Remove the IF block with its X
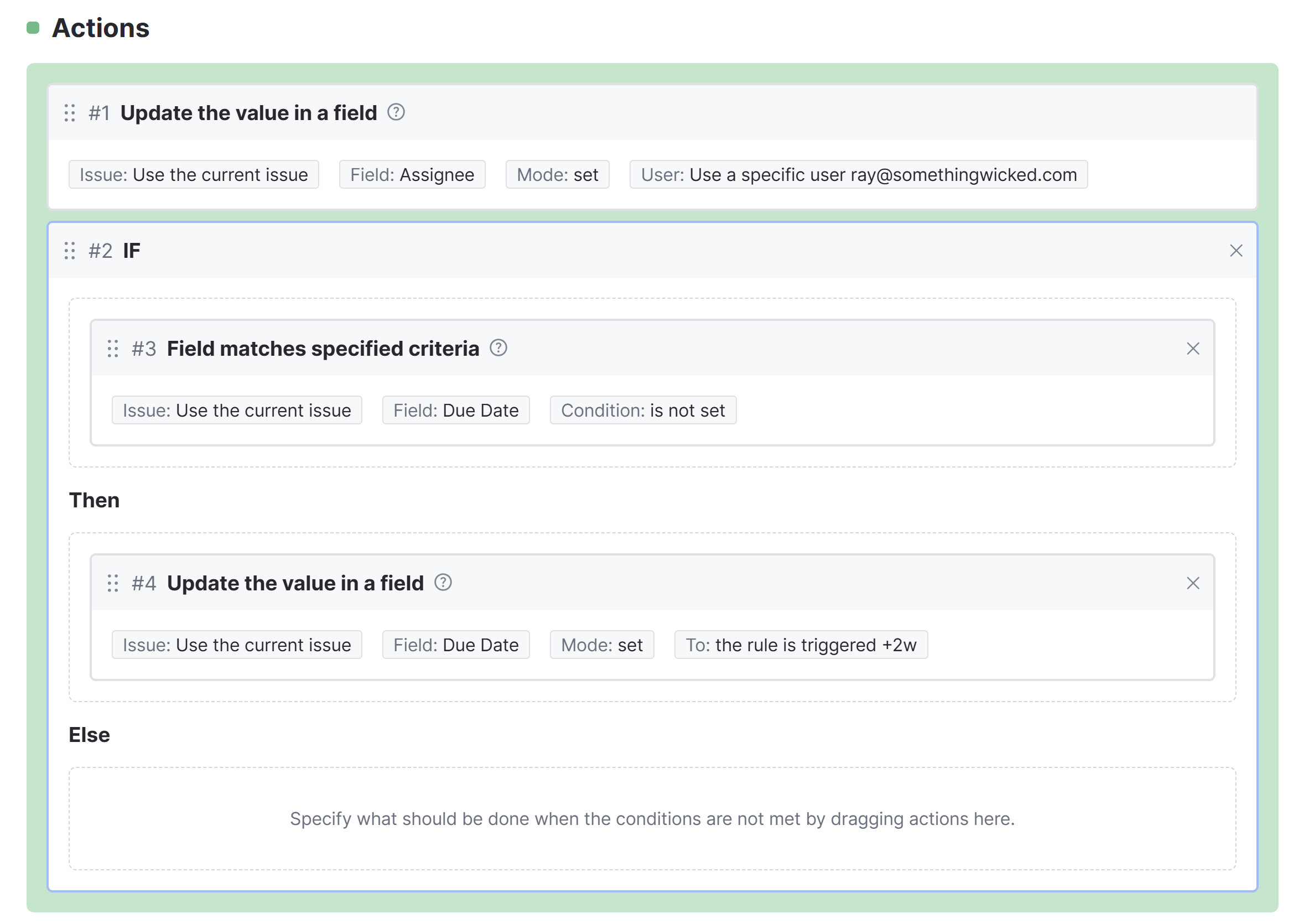This screenshot has height=924, width=1304. (1237, 251)
